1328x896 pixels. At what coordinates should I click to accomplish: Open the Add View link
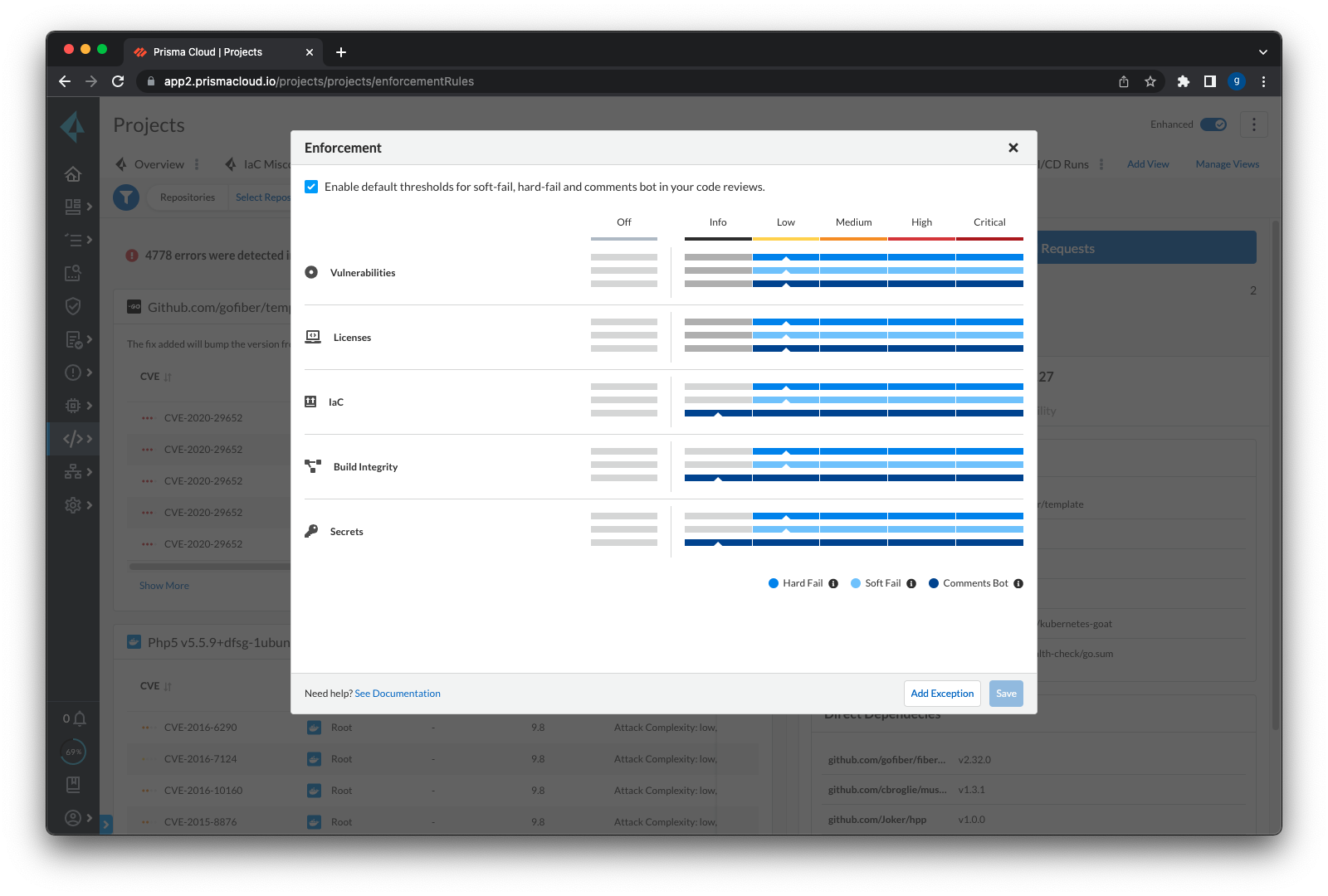(1148, 164)
